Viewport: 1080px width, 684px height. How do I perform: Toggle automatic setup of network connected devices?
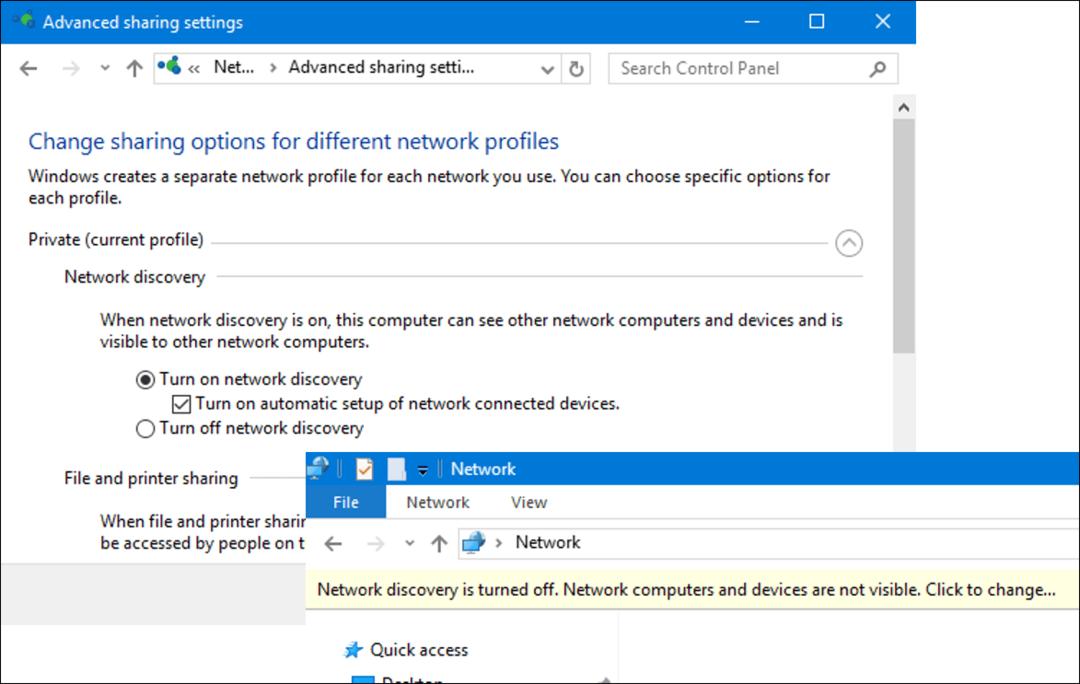[181, 404]
